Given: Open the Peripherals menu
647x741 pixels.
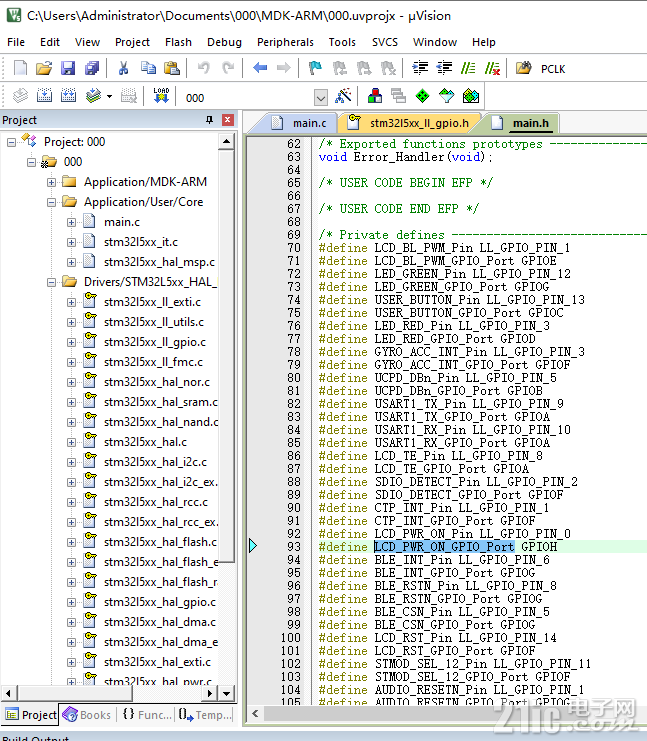Looking at the screenshot, I should (285, 42).
